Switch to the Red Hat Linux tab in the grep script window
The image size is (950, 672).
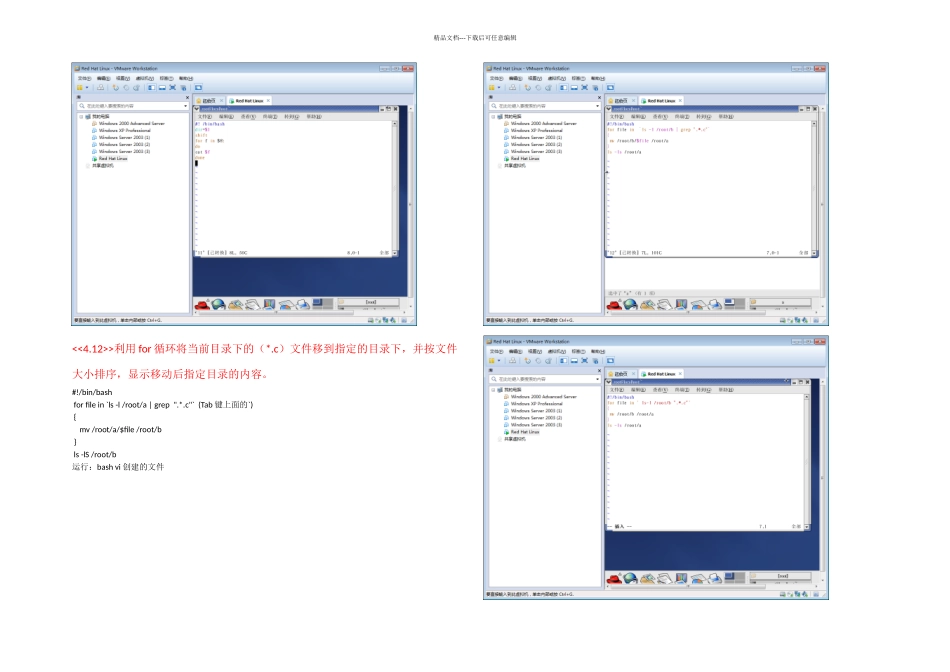tap(661, 101)
